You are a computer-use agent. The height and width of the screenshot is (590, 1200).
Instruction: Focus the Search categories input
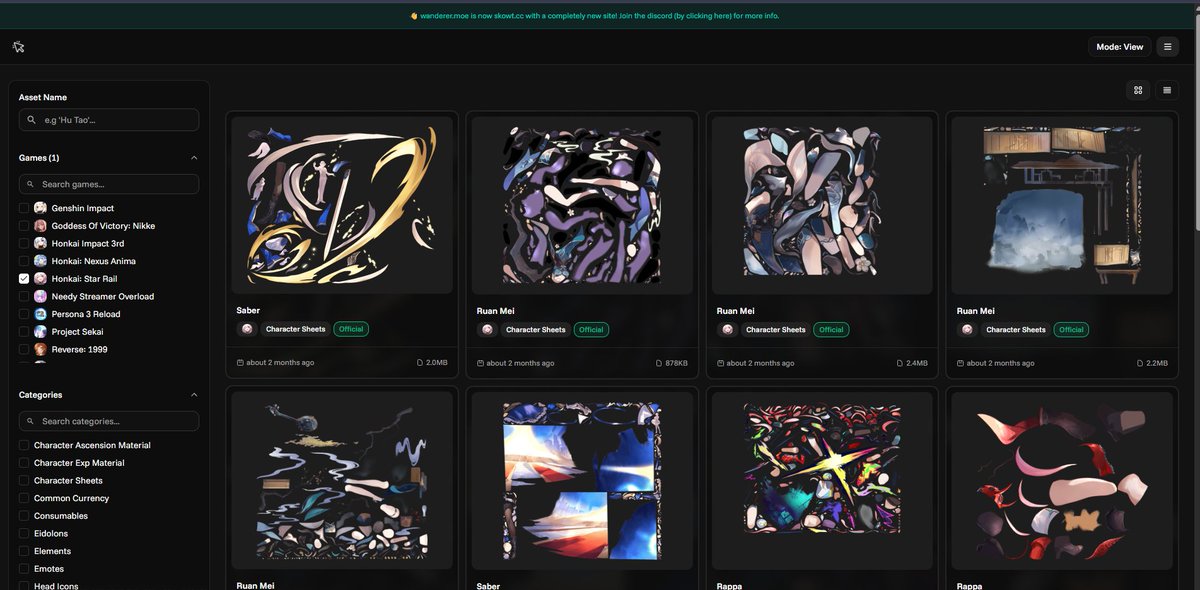tap(109, 421)
